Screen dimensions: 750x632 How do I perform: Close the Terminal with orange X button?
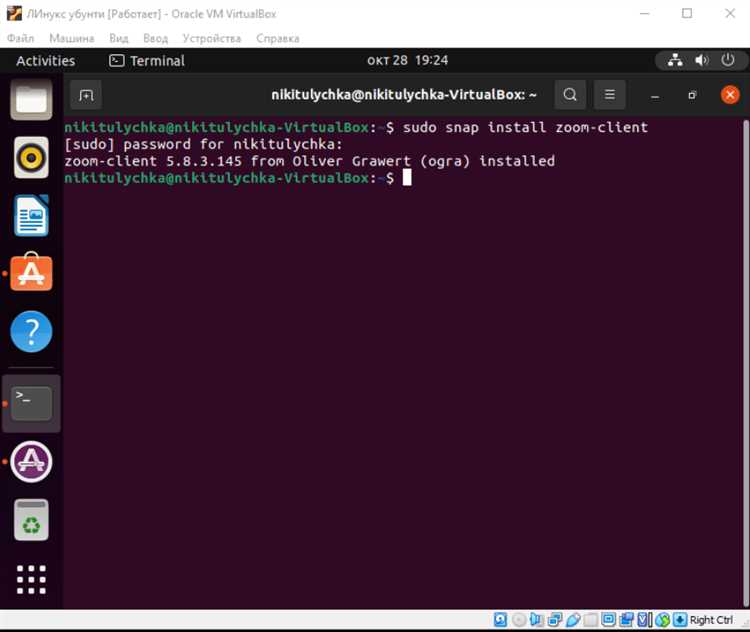click(x=730, y=95)
